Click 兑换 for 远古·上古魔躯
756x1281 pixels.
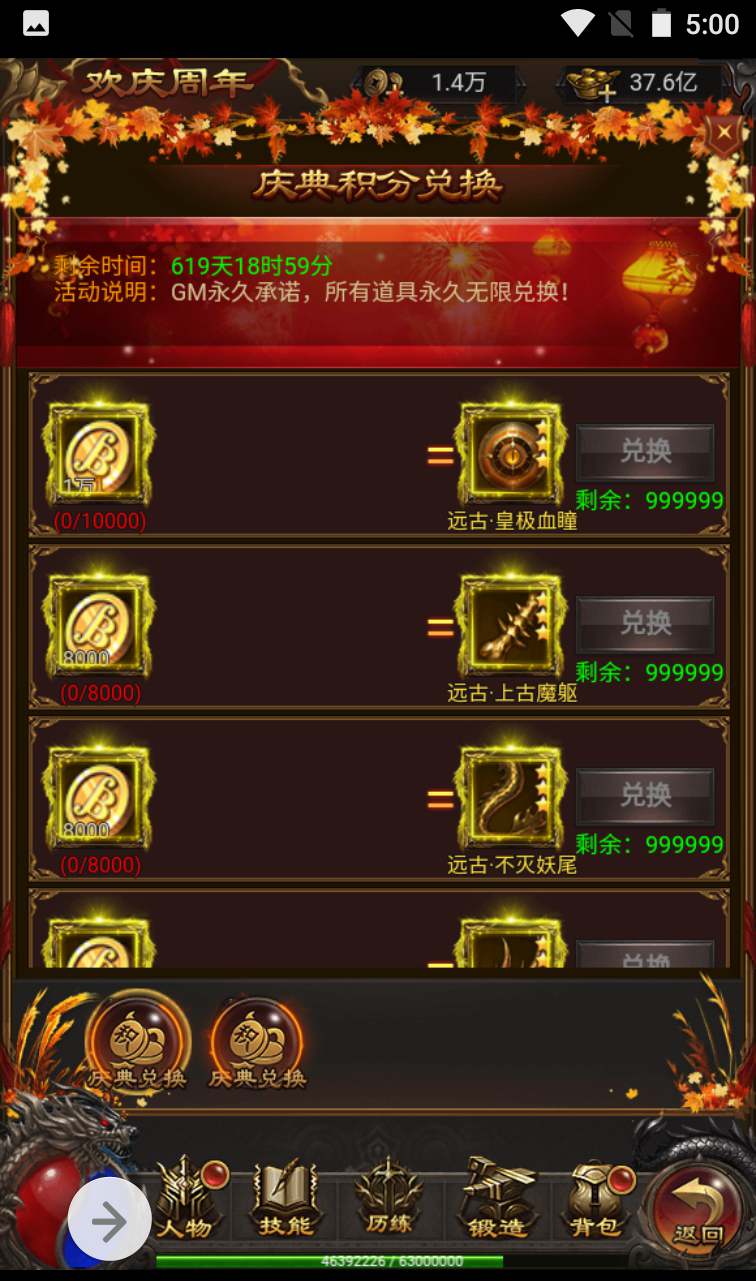click(645, 624)
